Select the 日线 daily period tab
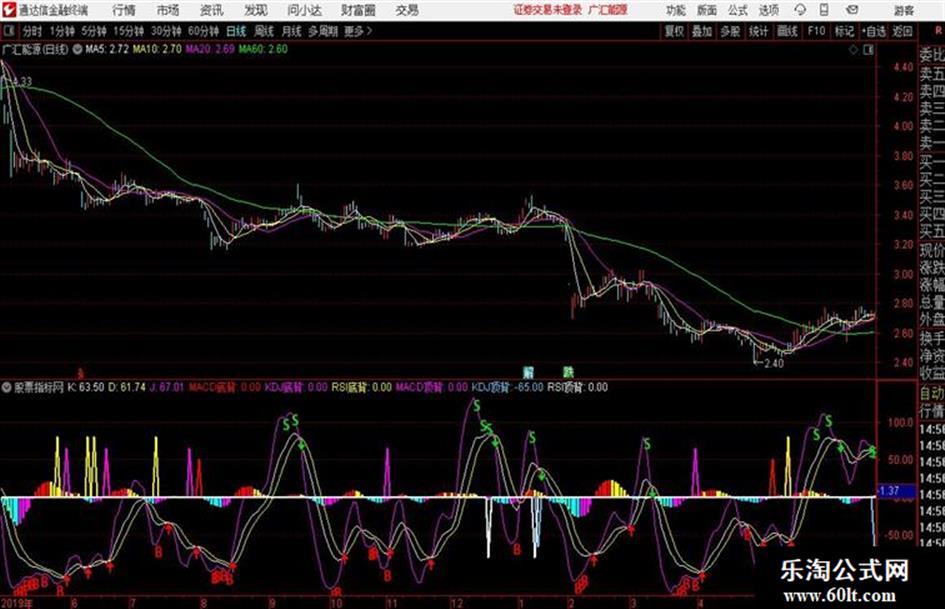 236,31
